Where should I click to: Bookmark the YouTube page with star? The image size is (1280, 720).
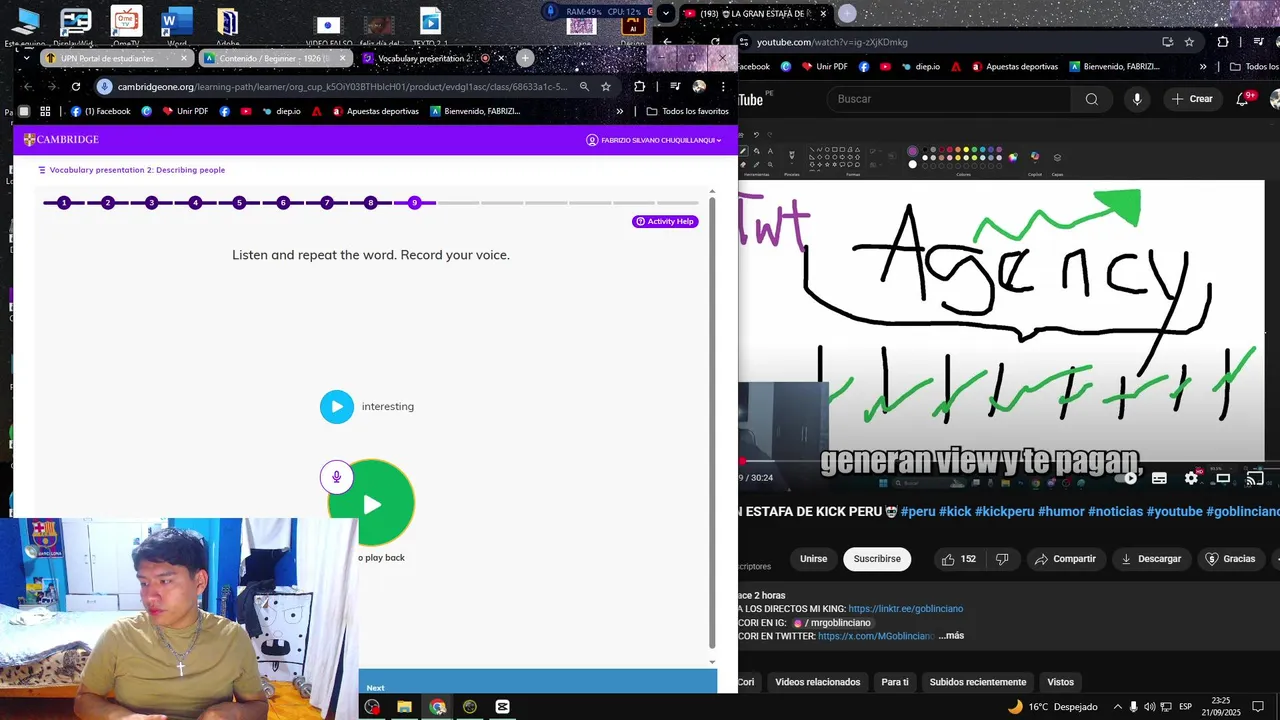tap(1189, 42)
